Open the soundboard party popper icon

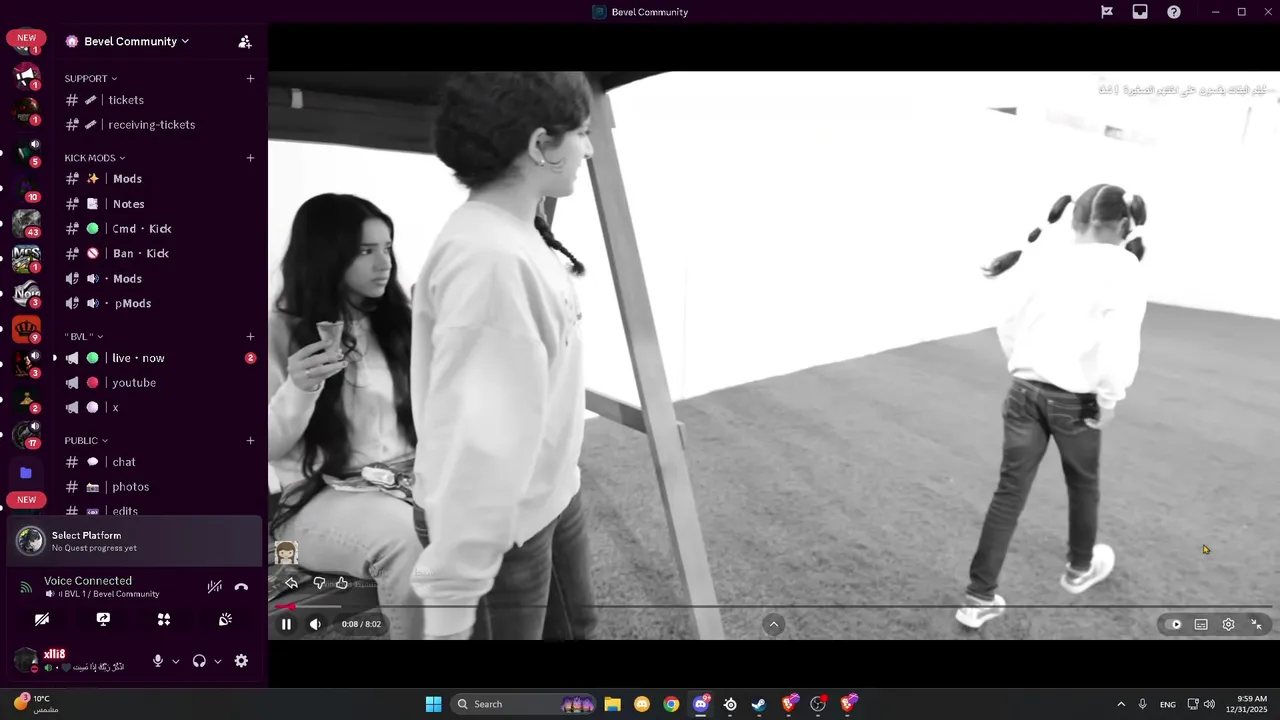click(225, 619)
